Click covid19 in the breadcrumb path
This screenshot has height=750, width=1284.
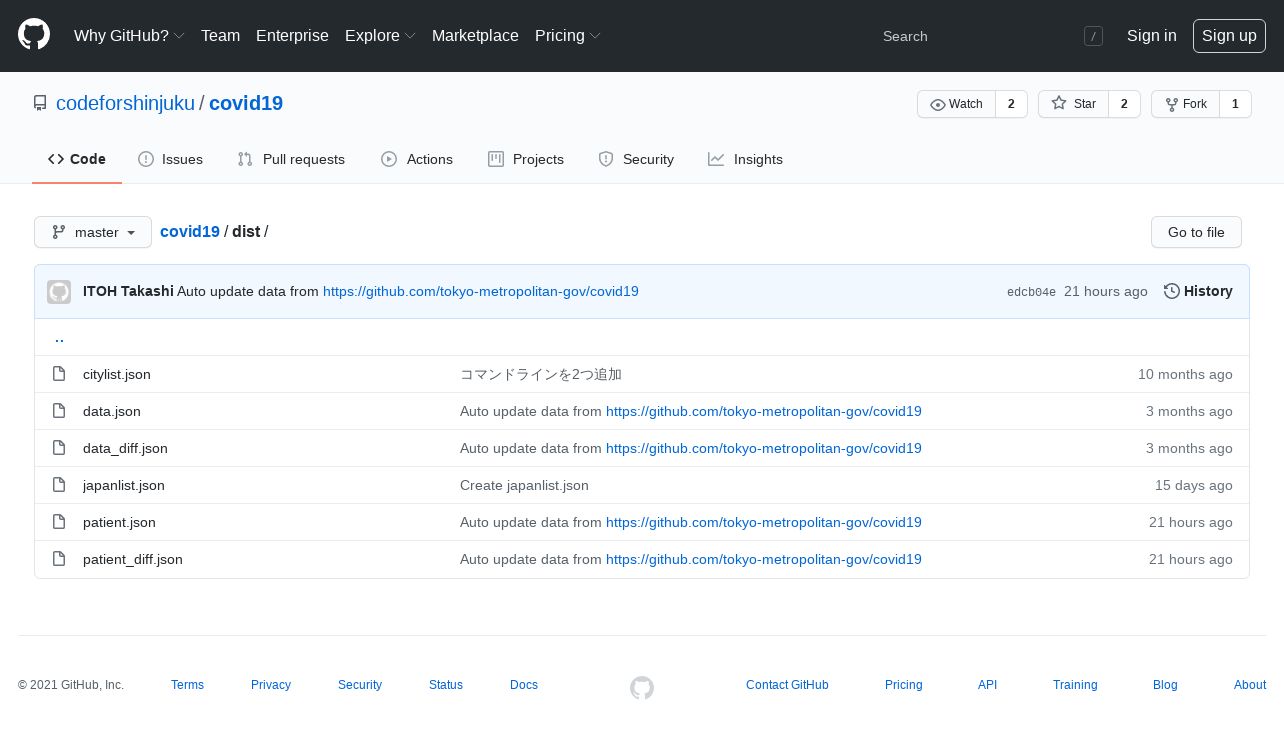(x=190, y=232)
